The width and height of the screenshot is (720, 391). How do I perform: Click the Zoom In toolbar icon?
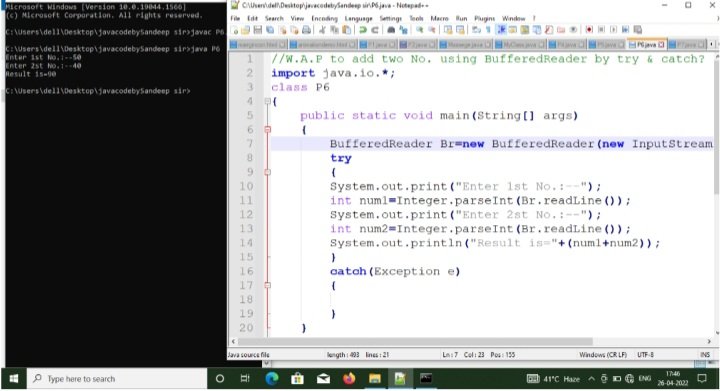click(420, 30)
